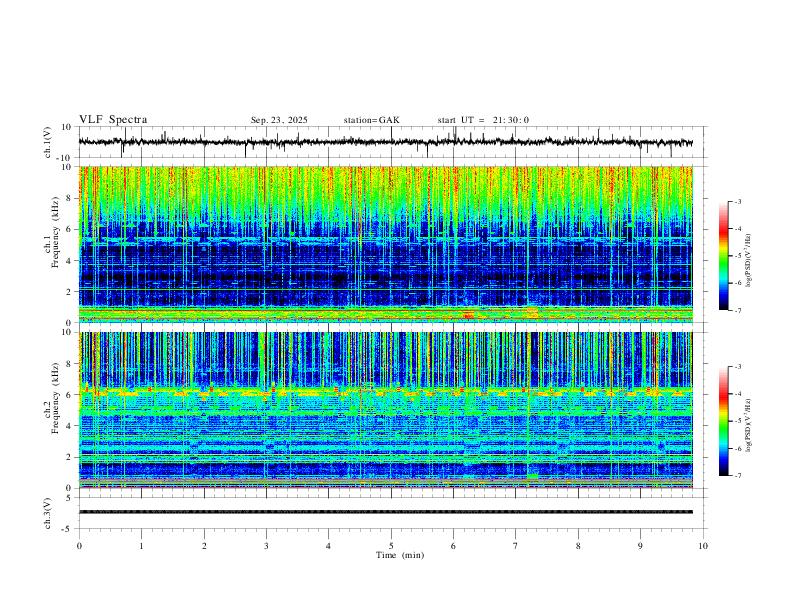This screenshot has height=612, width=792.
Task: Click the "-3" label on upper color bar
Action: click(738, 201)
